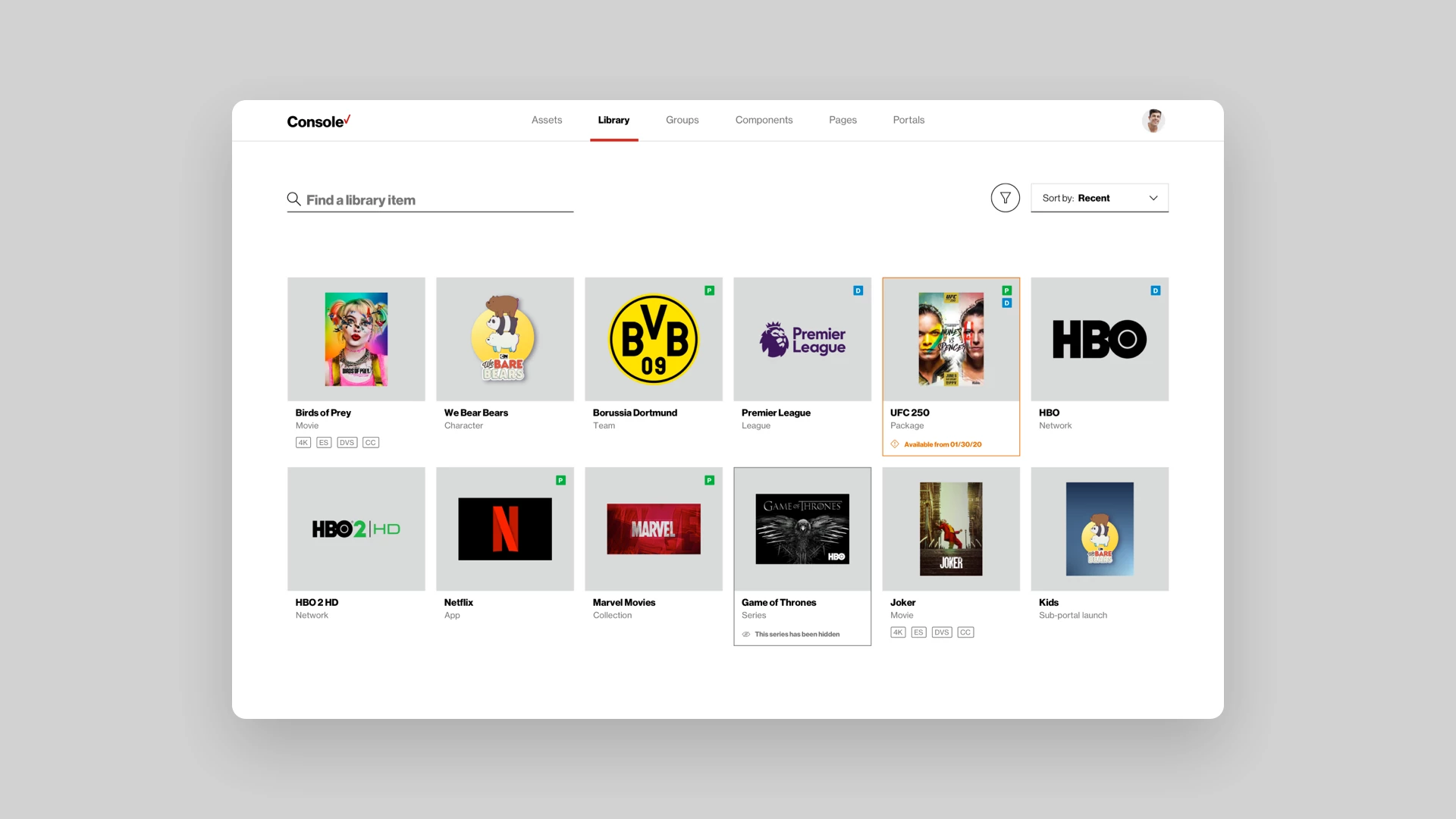Select the Library tab

pyautogui.click(x=613, y=120)
